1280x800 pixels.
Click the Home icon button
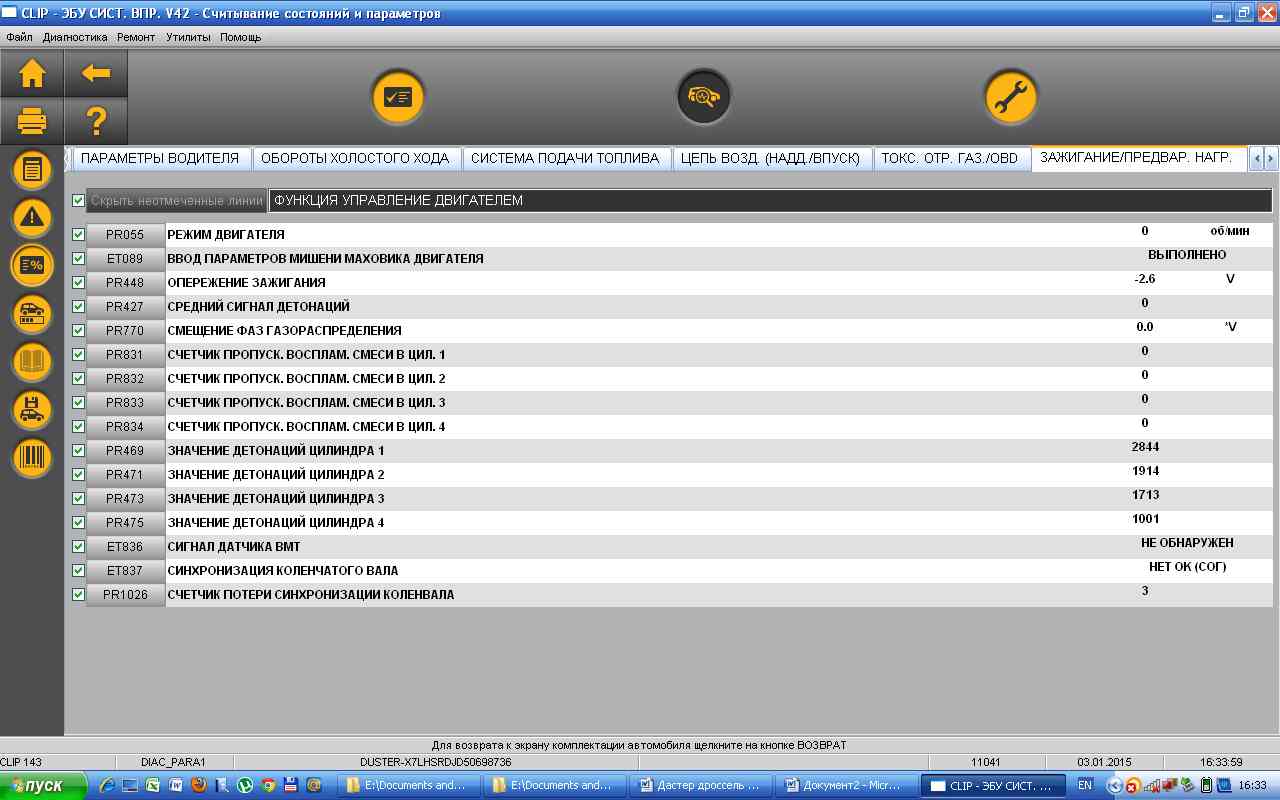[x=32, y=73]
